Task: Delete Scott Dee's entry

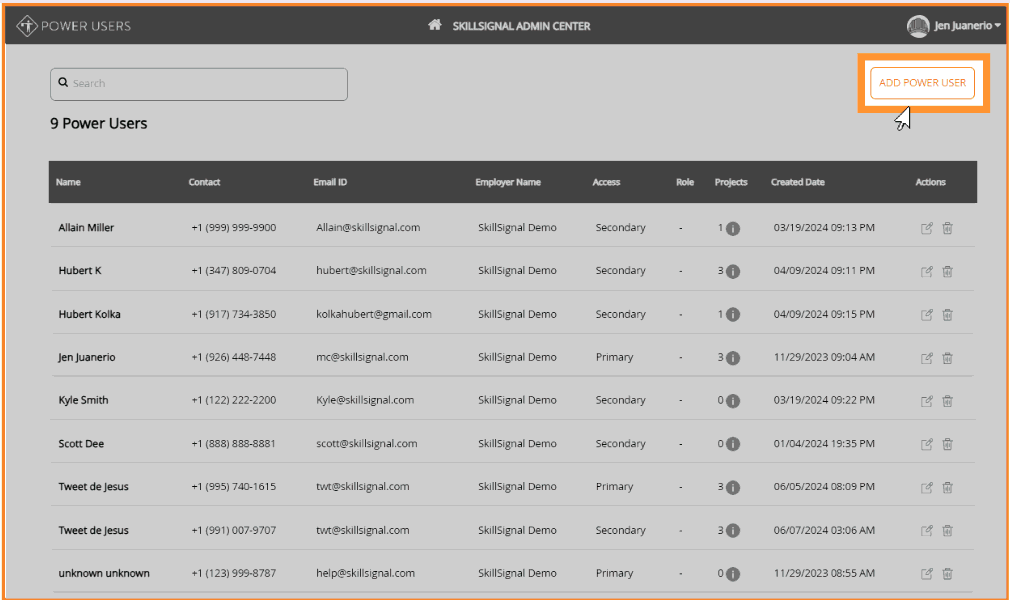Action: pos(948,444)
